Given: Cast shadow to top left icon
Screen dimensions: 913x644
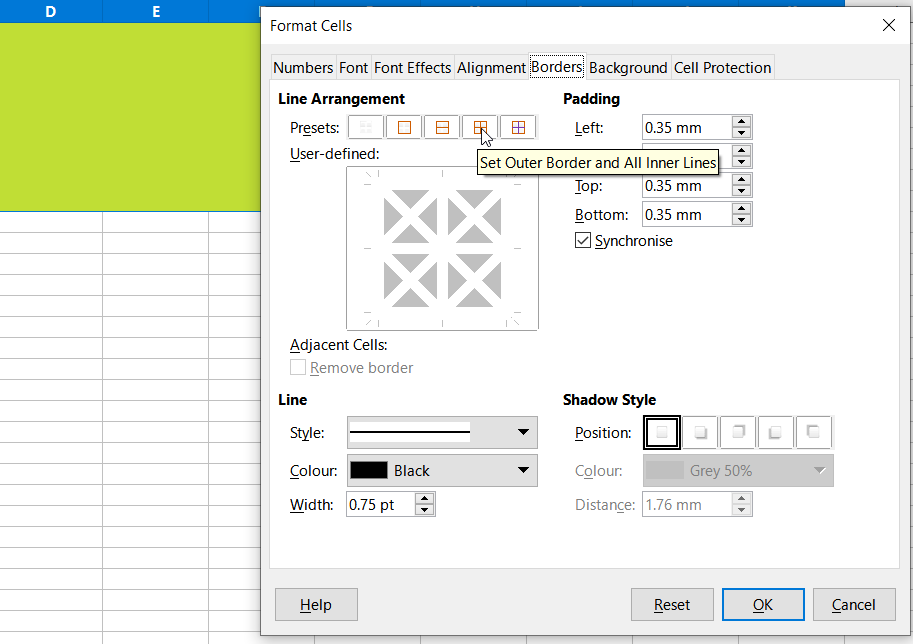Looking at the screenshot, I should point(814,433).
